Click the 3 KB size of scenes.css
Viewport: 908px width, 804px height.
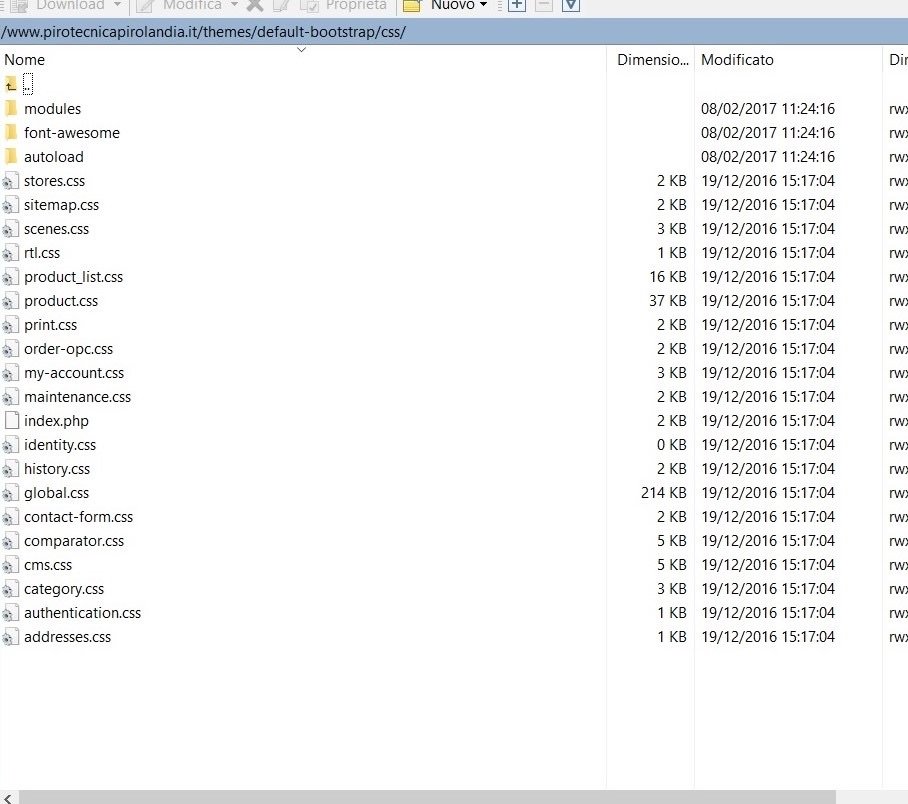pos(671,229)
